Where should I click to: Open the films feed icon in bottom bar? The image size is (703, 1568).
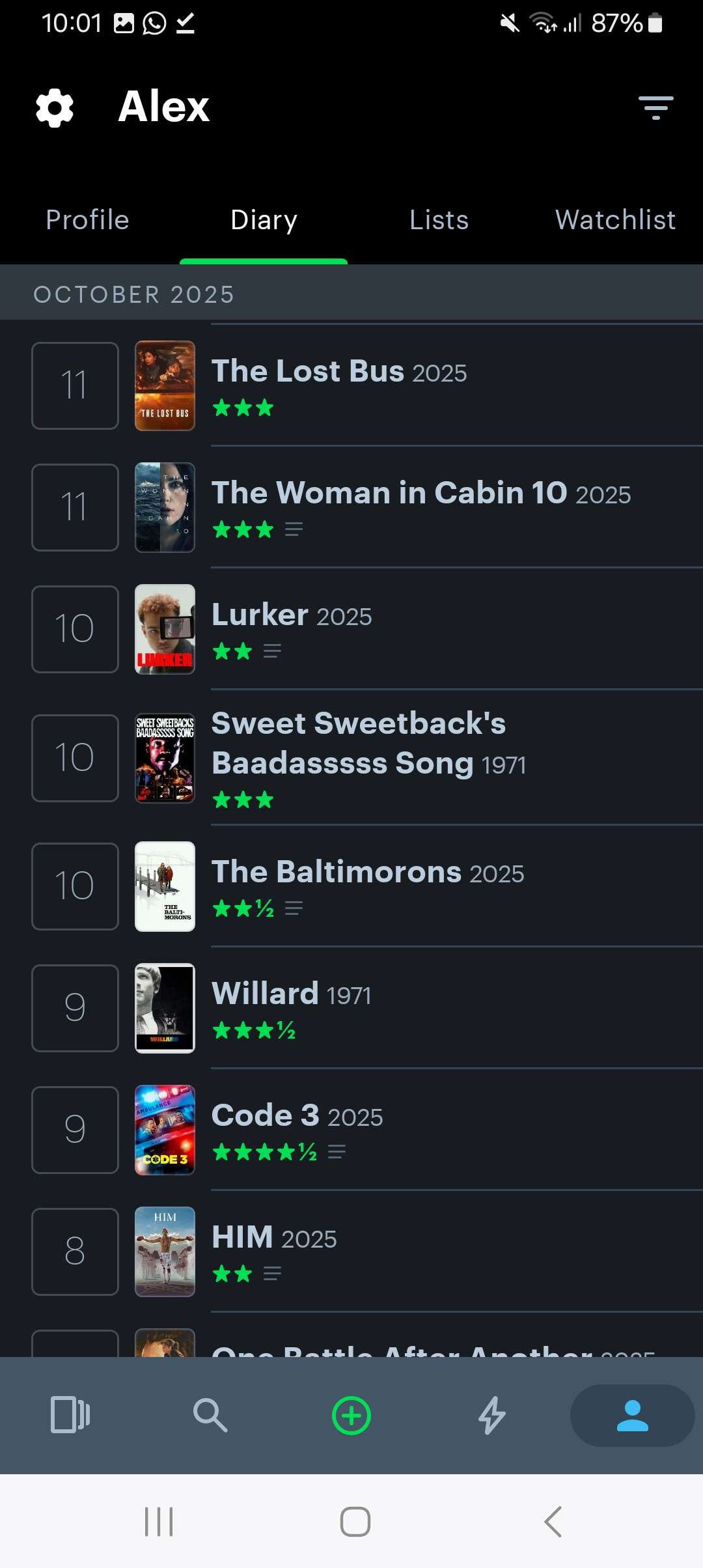[70, 1415]
